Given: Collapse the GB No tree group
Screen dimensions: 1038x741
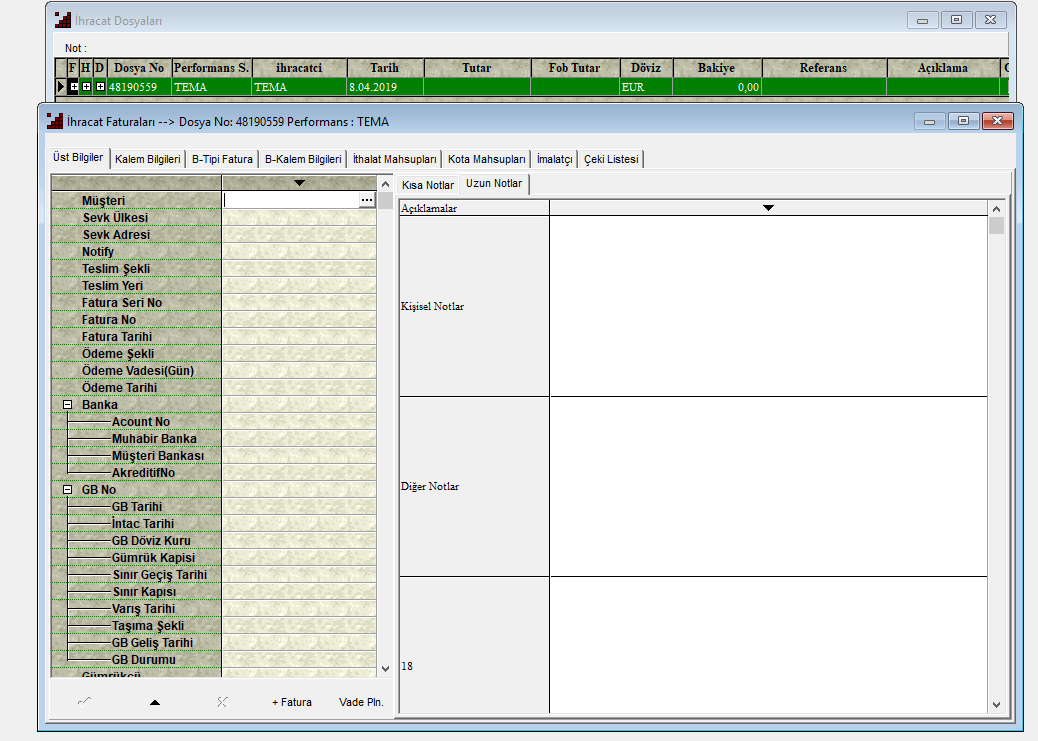Looking at the screenshot, I should coord(68,490).
